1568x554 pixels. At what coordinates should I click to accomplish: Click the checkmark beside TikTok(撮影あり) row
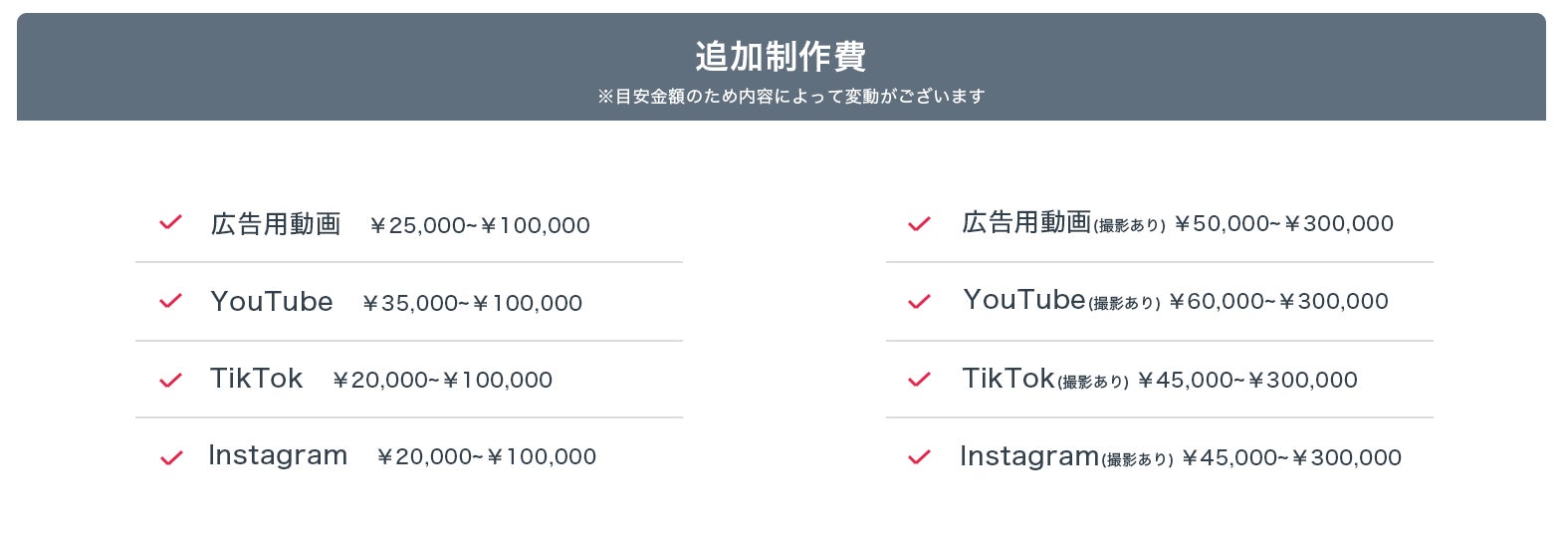point(919,380)
